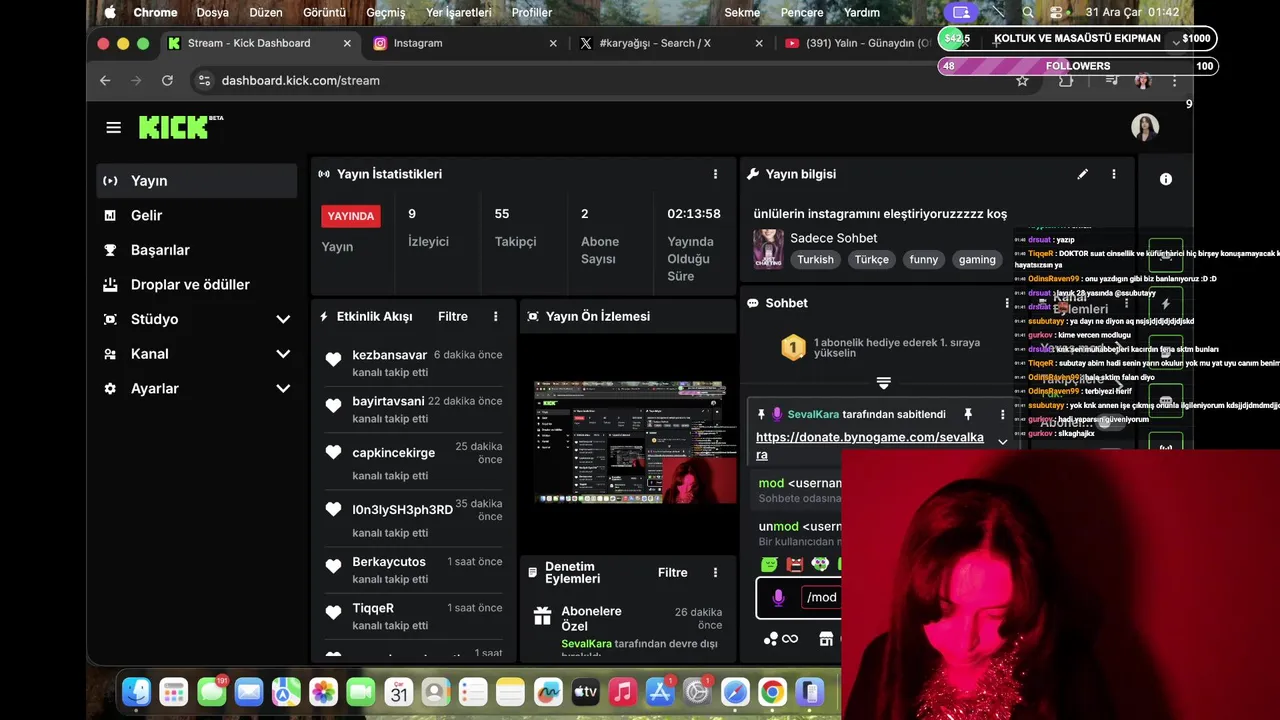Choose the unmod command suggestion
This screenshot has height=720, width=1280.
(x=795, y=533)
